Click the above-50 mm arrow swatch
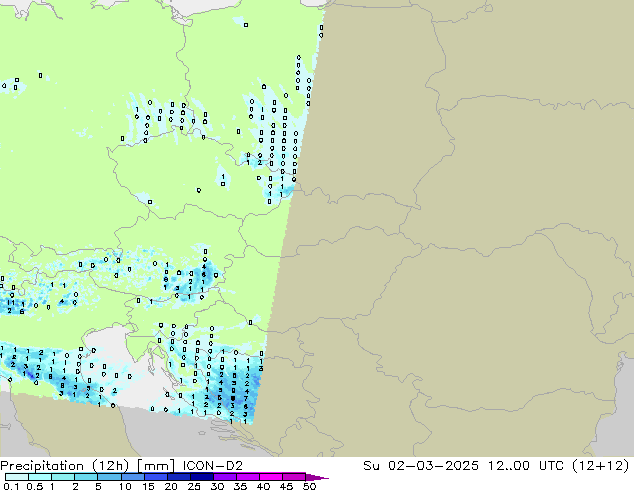 point(317,477)
